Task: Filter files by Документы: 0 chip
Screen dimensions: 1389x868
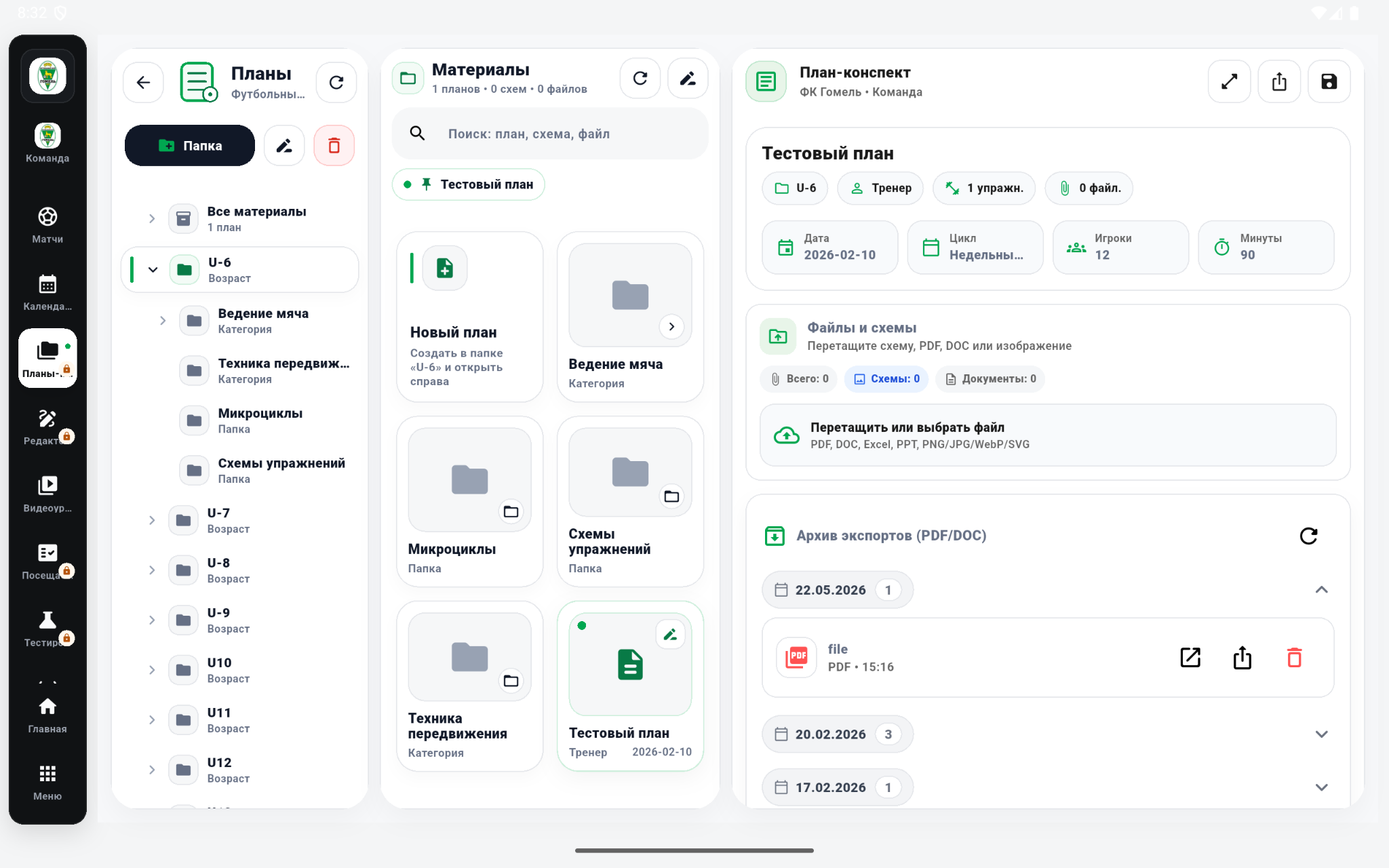Action: pos(990,379)
